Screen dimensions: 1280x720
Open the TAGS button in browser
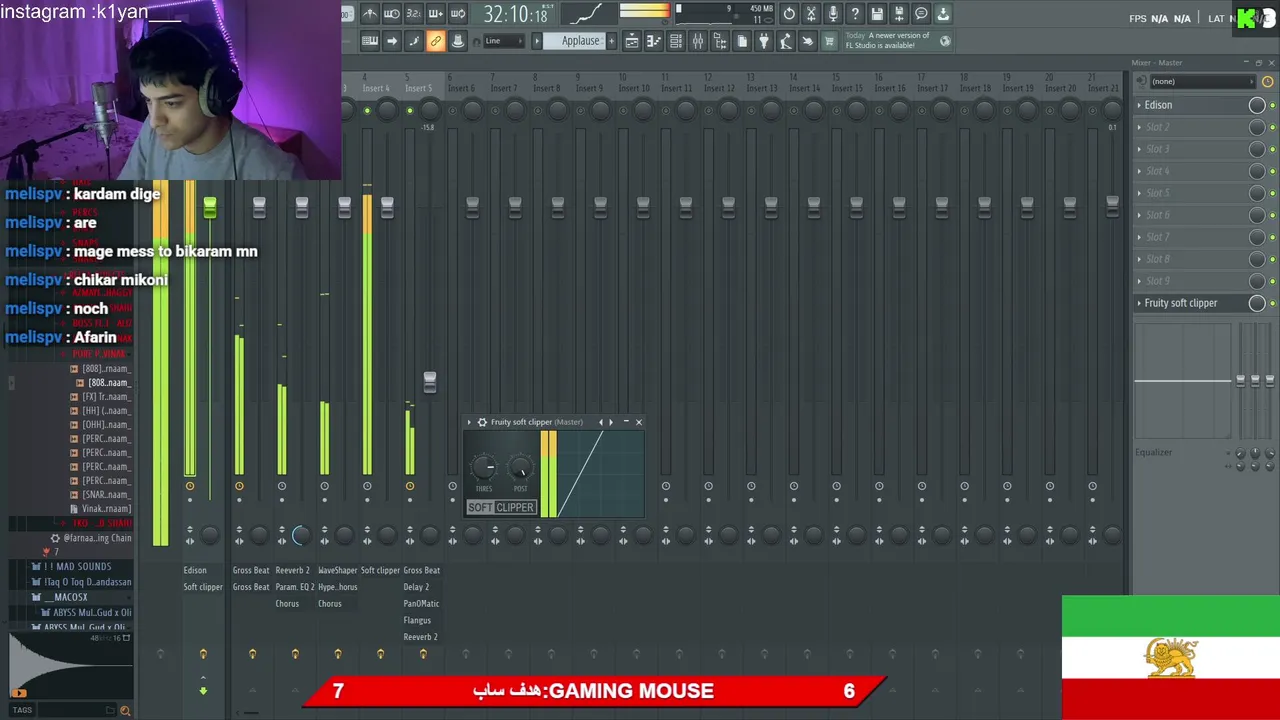coord(22,710)
